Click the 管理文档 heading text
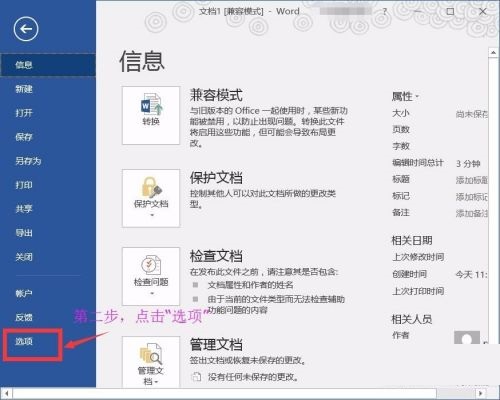The height and width of the screenshot is (400, 500). pyautogui.click(x=216, y=345)
